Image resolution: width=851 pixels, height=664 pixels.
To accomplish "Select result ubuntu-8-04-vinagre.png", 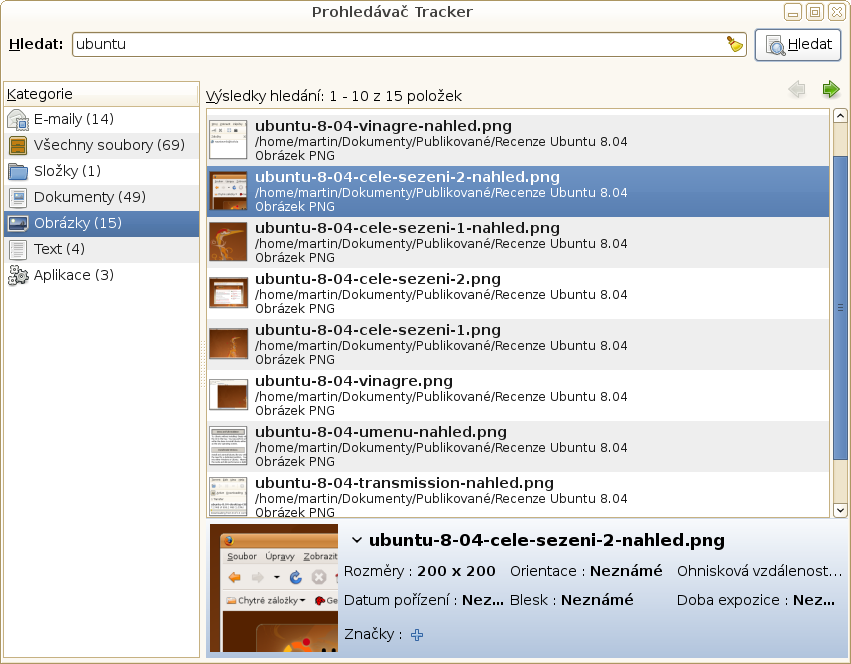I will click(518, 396).
